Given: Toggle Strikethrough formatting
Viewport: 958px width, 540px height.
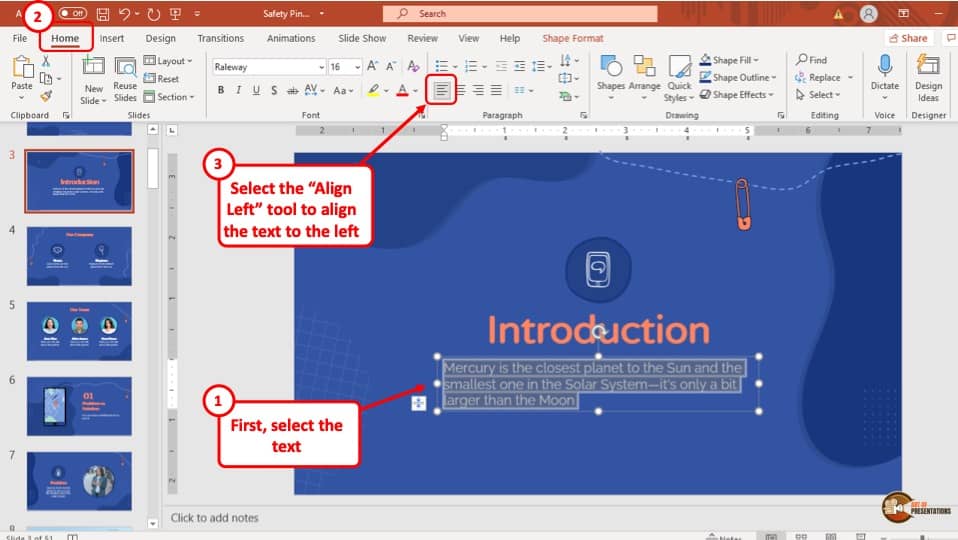Looking at the screenshot, I should pos(293,90).
